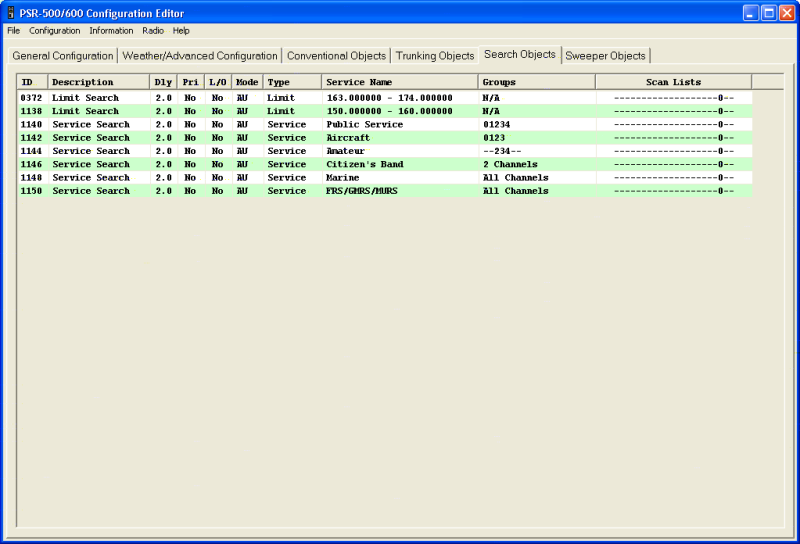Image resolution: width=800 pixels, height=544 pixels.
Task: Switch to Sweeper Objects tab
Action: tap(606, 56)
